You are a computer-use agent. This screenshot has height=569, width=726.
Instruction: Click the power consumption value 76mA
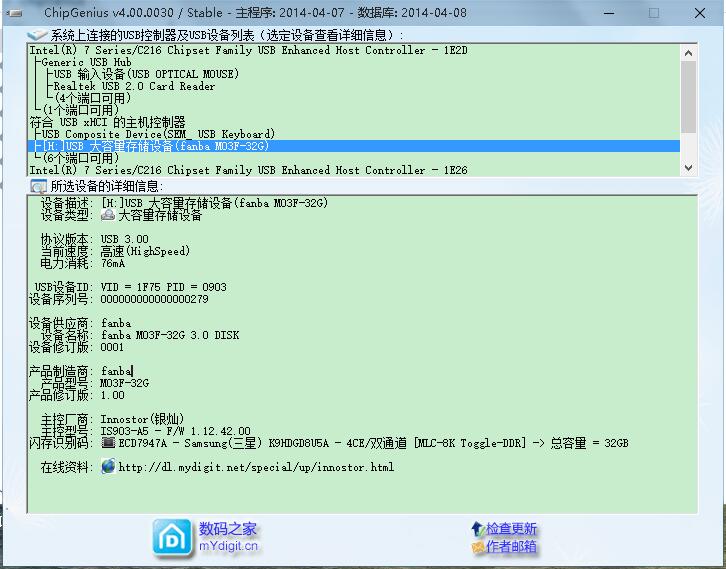[113, 263]
